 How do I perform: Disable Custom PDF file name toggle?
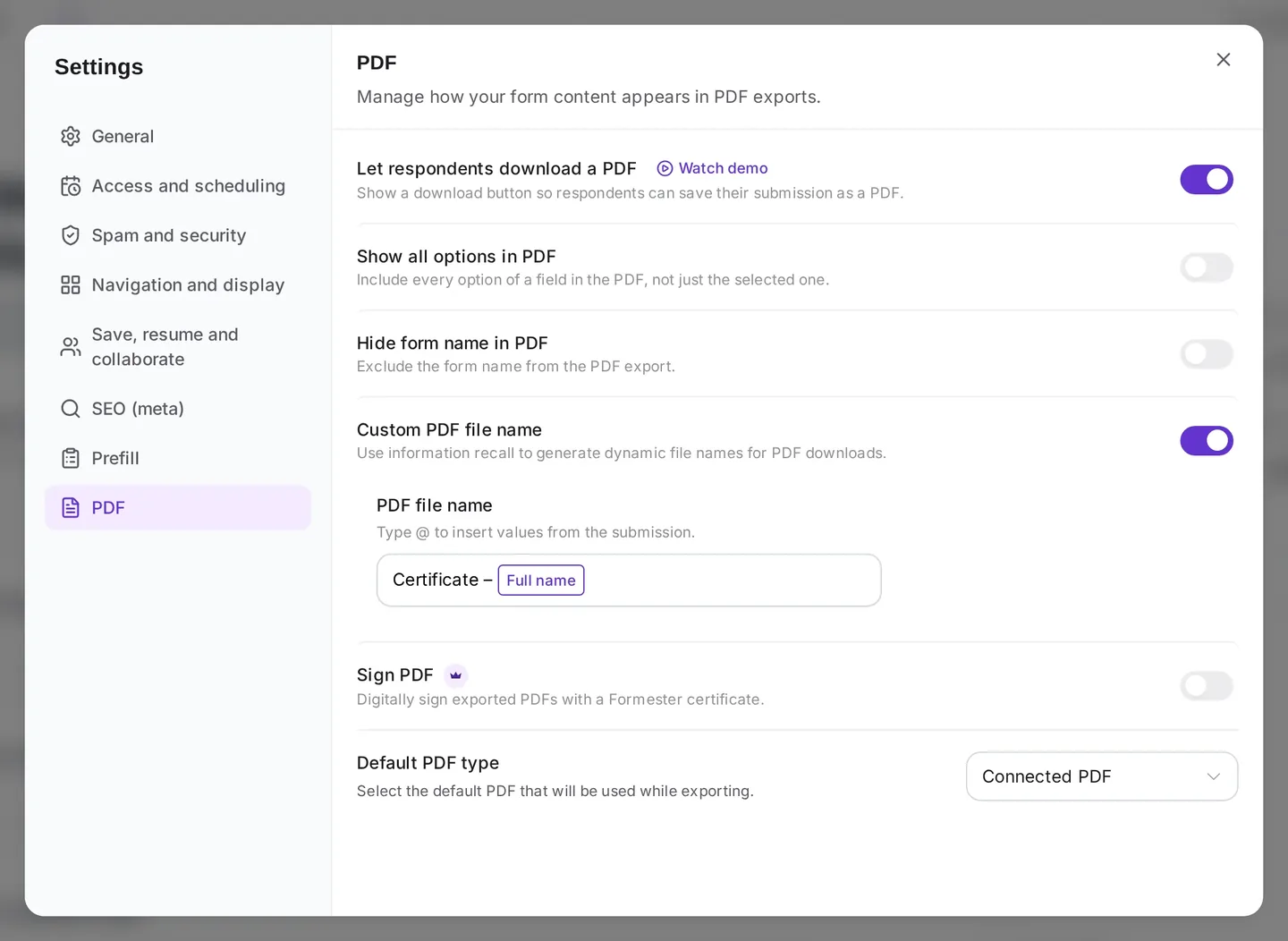click(1207, 440)
